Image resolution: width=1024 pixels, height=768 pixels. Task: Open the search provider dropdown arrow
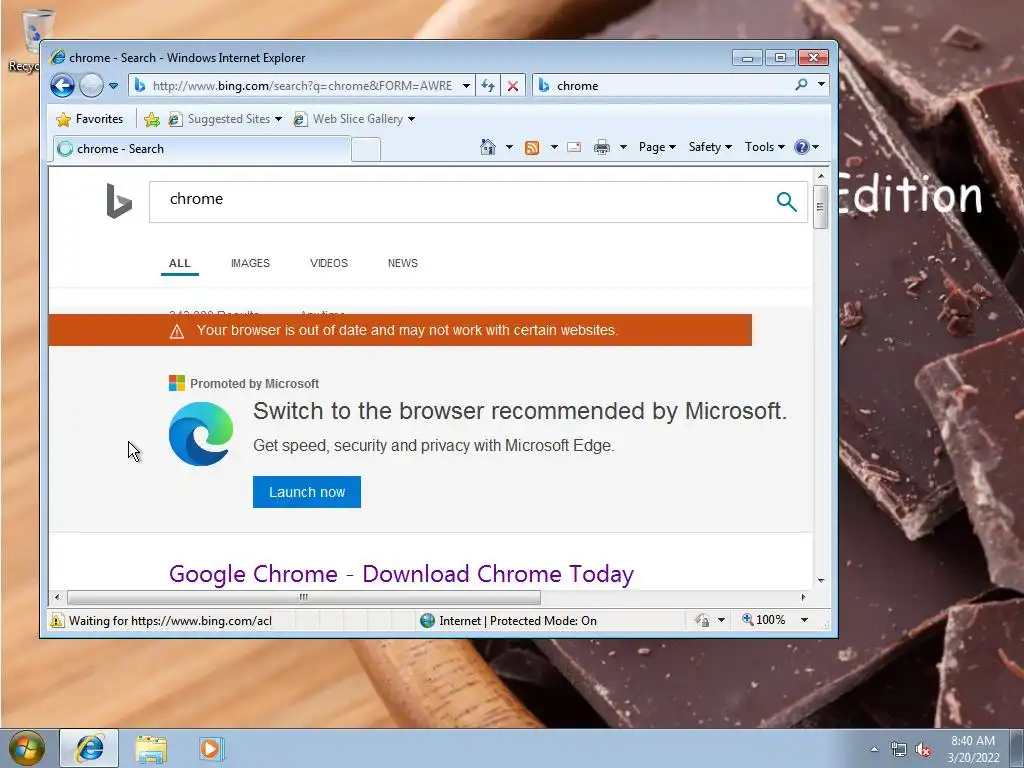[x=821, y=84]
